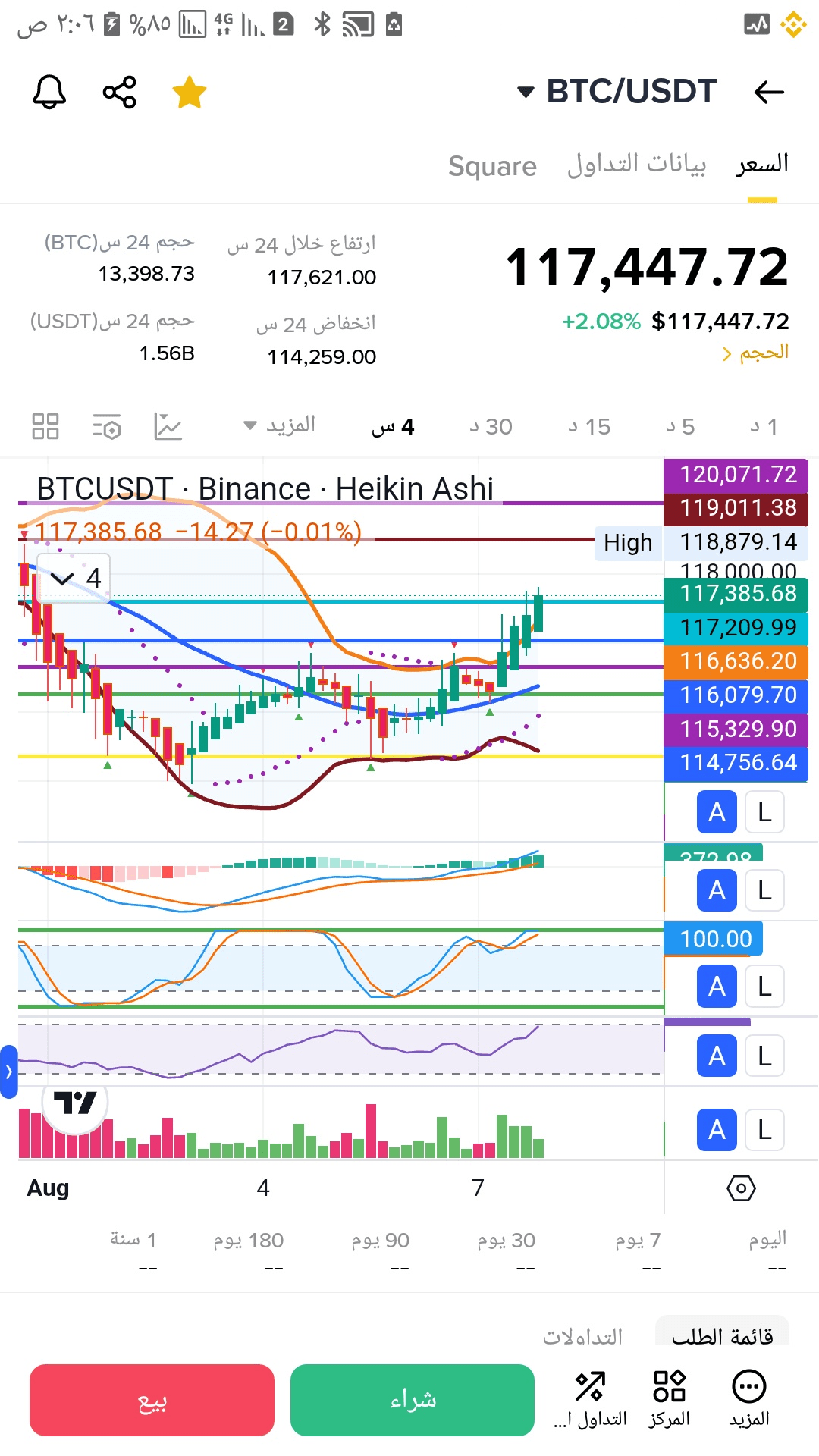
Task: Select the 30 يوم performance period
Action: pyautogui.click(x=507, y=1251)
